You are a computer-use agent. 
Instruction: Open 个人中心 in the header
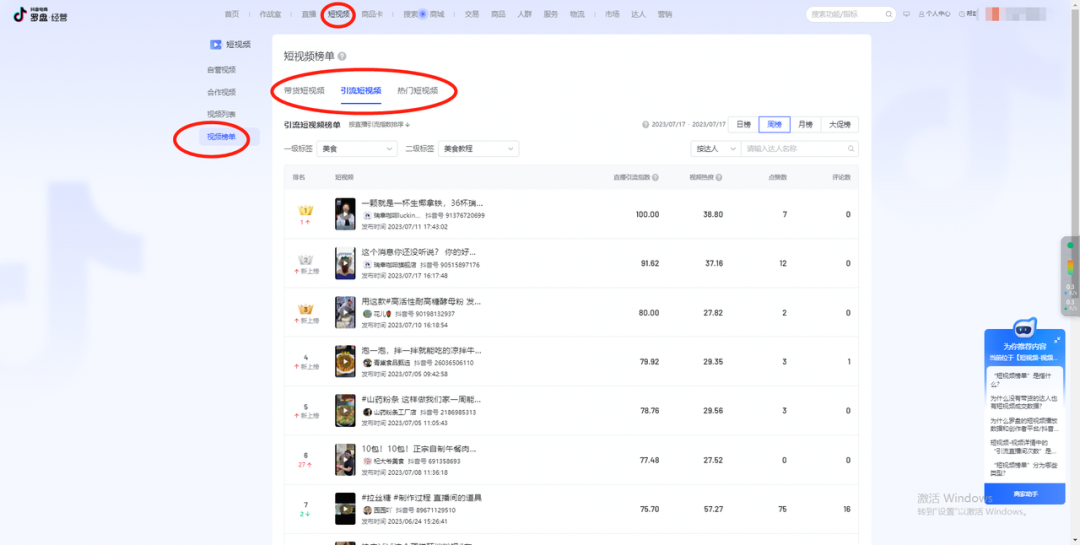[x=935, y=14]
